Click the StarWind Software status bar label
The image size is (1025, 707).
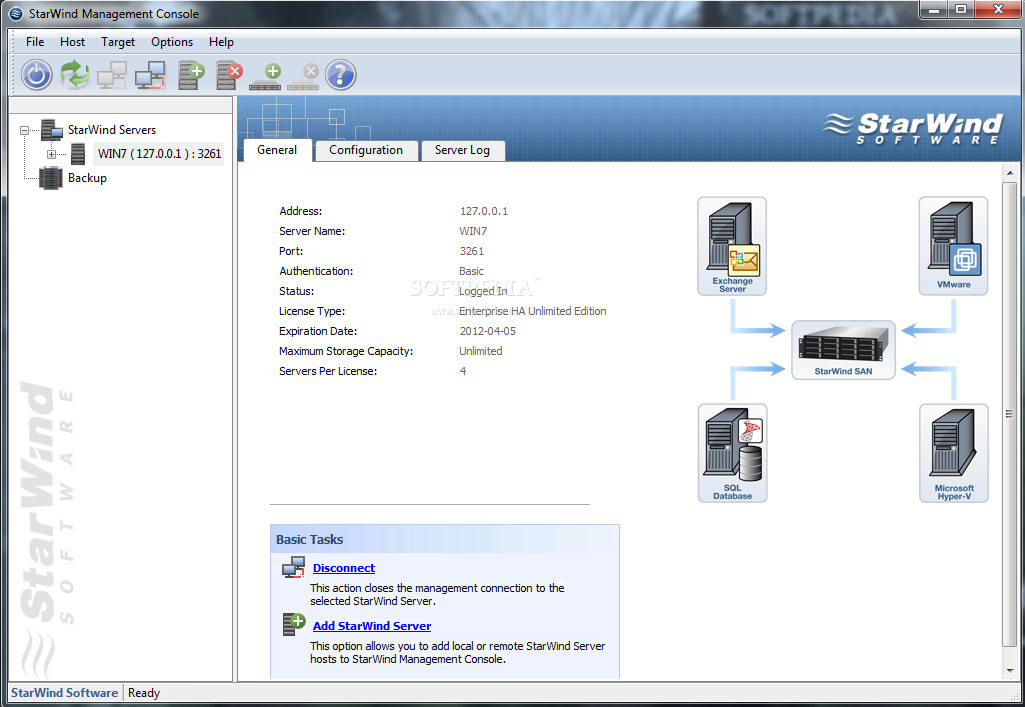pyautogui.click(x=65, y=693)
